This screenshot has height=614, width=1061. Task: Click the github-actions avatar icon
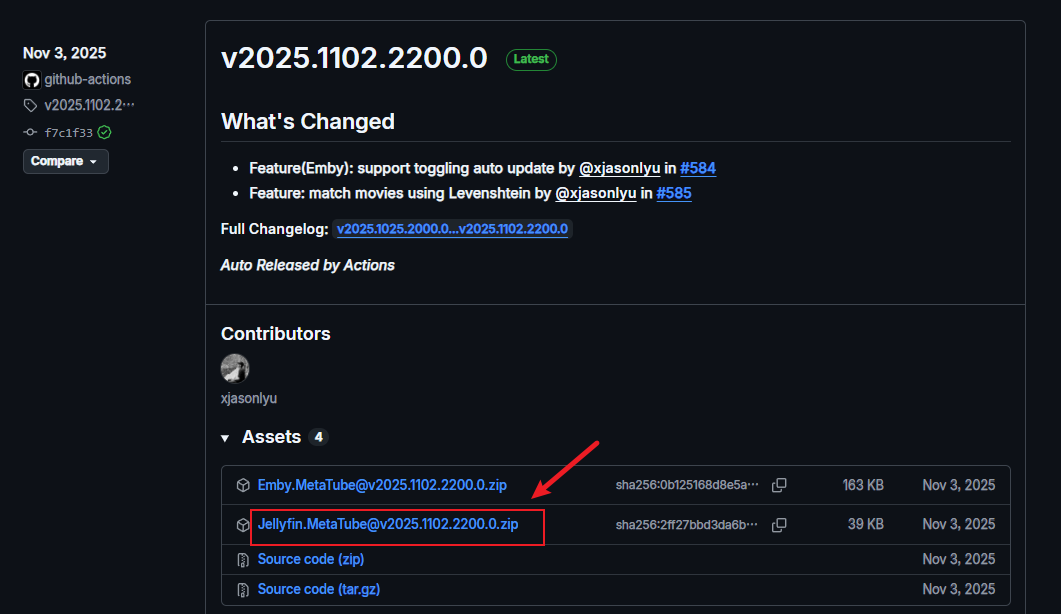coord(32,80)
